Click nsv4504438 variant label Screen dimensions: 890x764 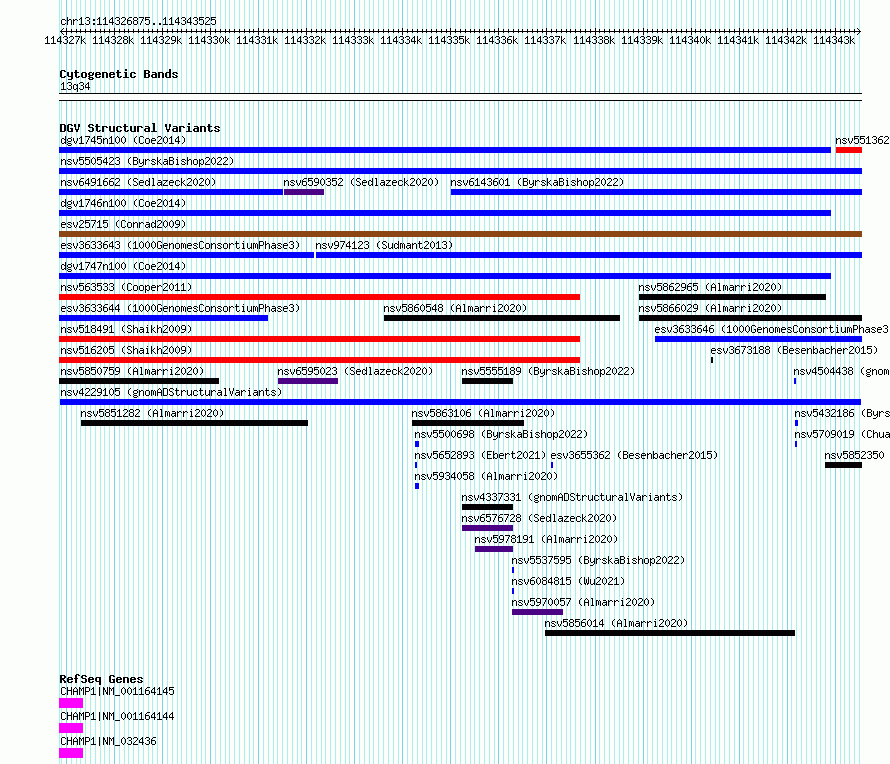(x=841, y=371)
